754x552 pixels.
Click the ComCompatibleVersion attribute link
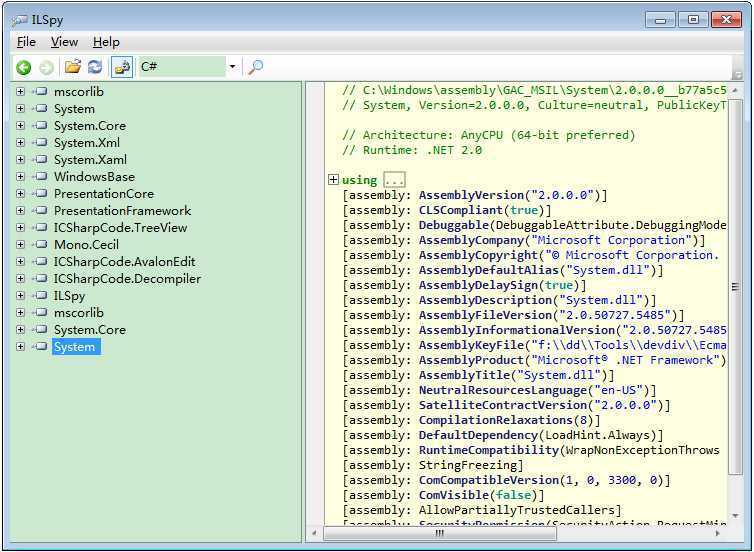point(489,480)
